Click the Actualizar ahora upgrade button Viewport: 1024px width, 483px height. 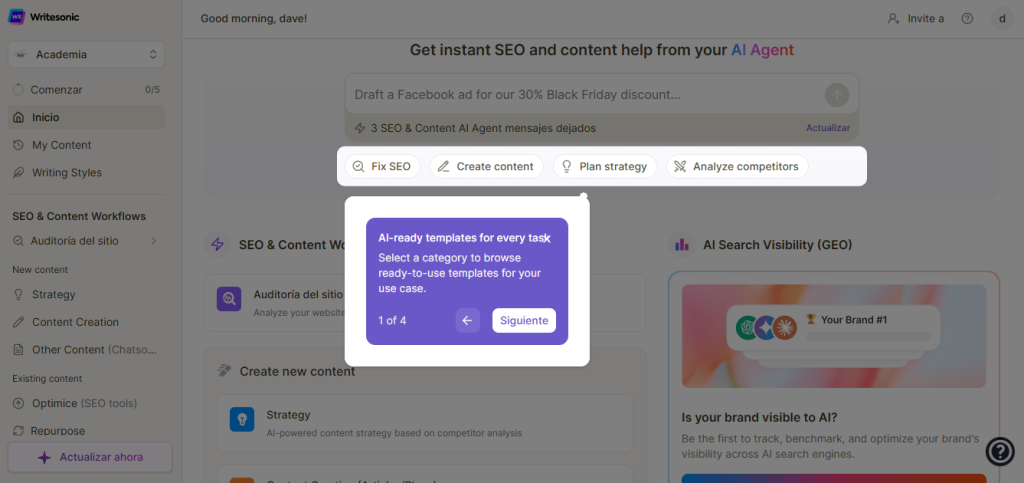point(90,457)
